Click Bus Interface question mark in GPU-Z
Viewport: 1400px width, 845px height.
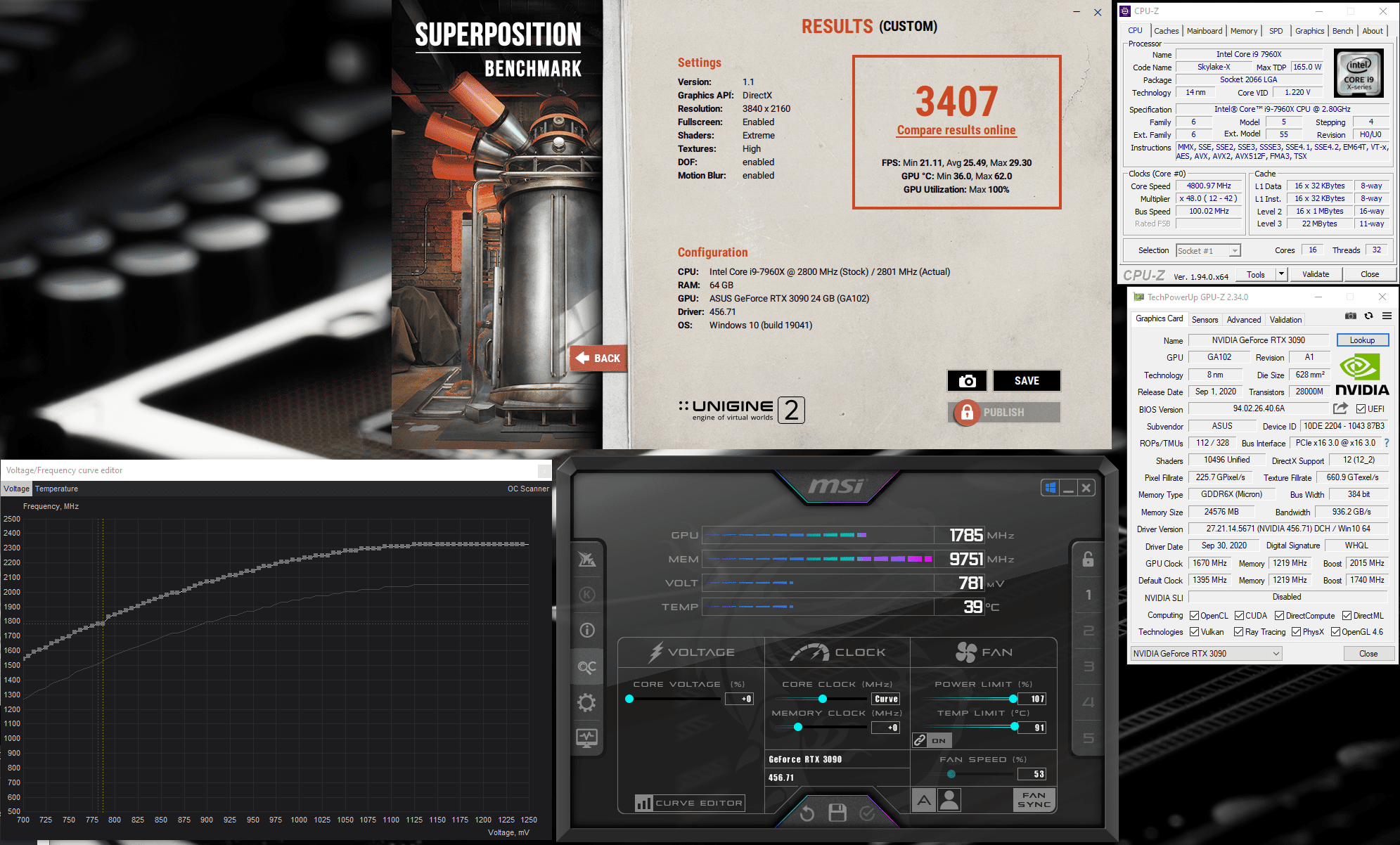[1387, 443]
